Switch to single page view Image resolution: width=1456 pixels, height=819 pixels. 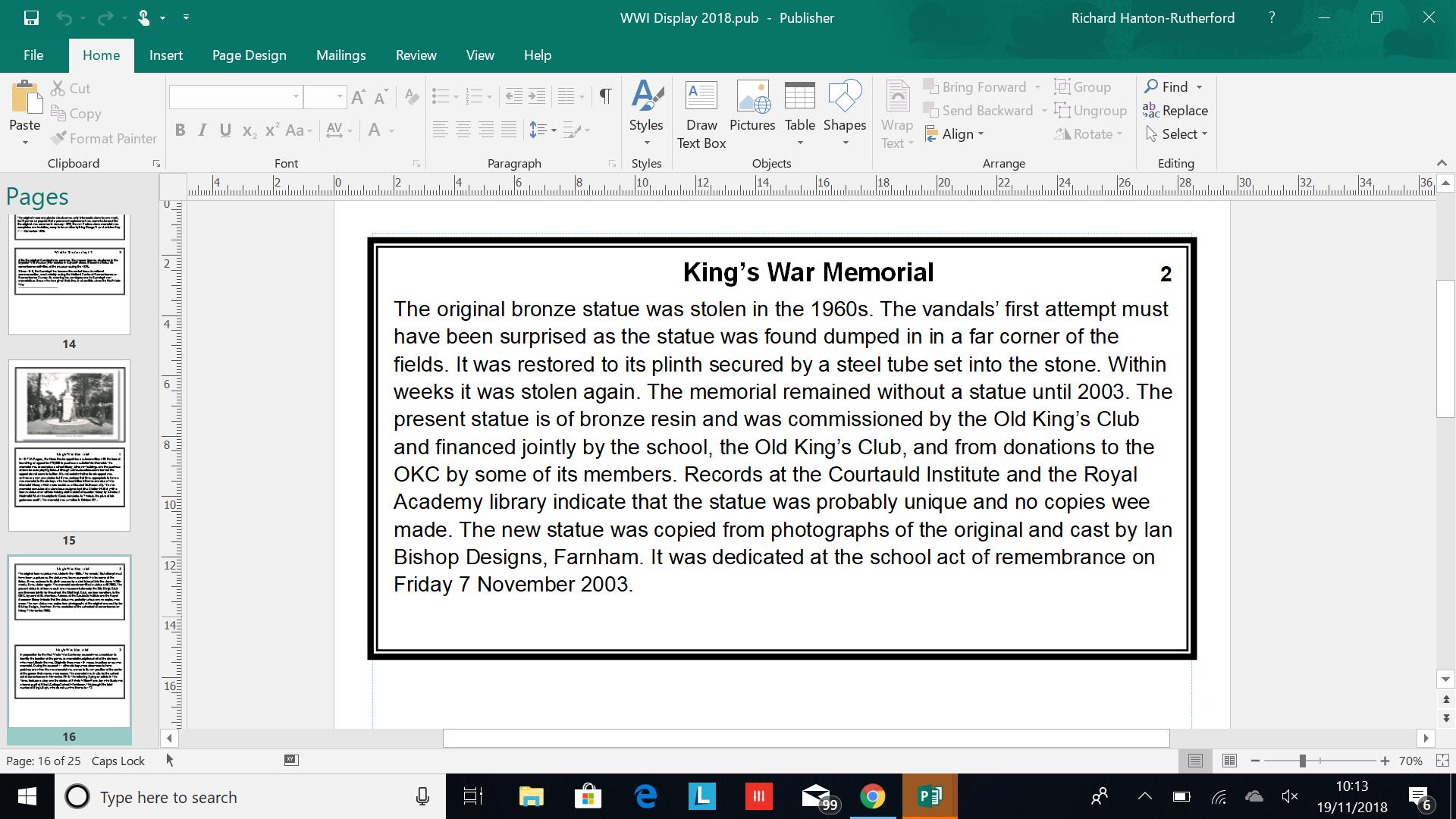click(1195, 761)
